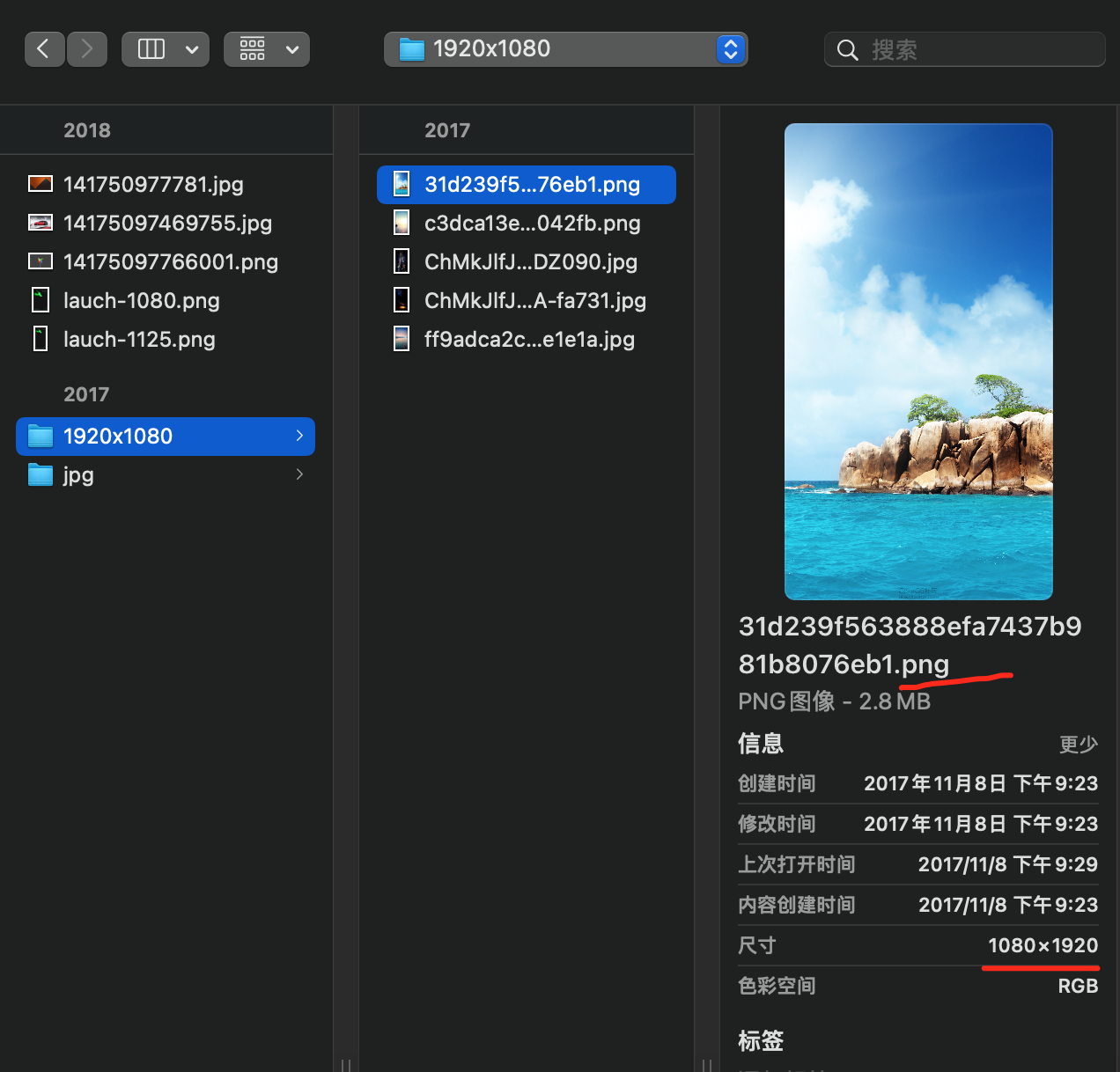Expand the jpg folder chevron

tap(299, 474)
